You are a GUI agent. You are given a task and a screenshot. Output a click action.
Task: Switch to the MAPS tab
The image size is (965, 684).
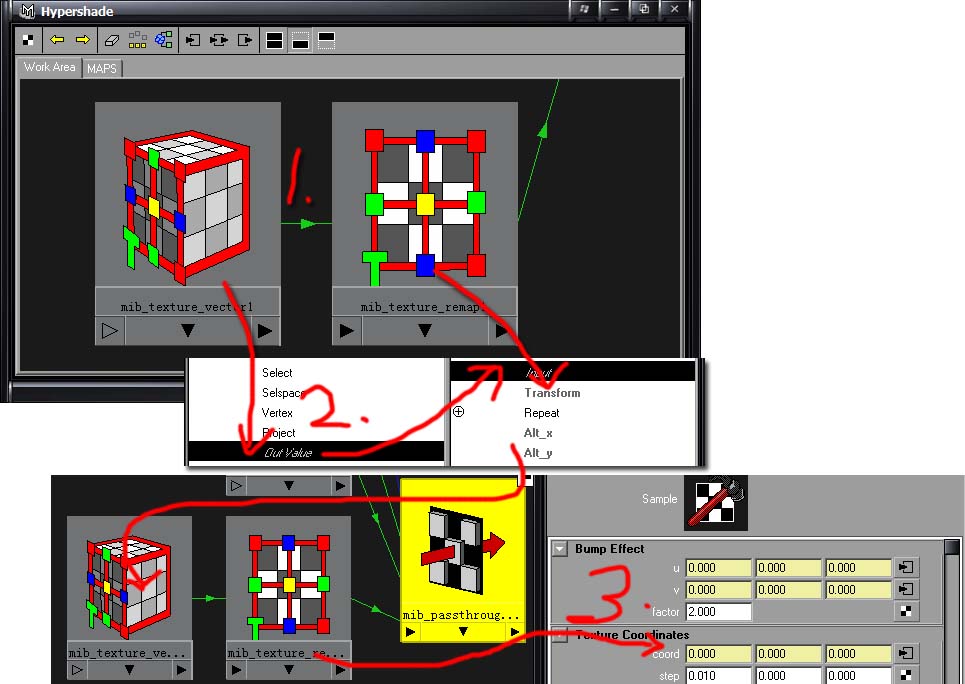tap(102, 68)
